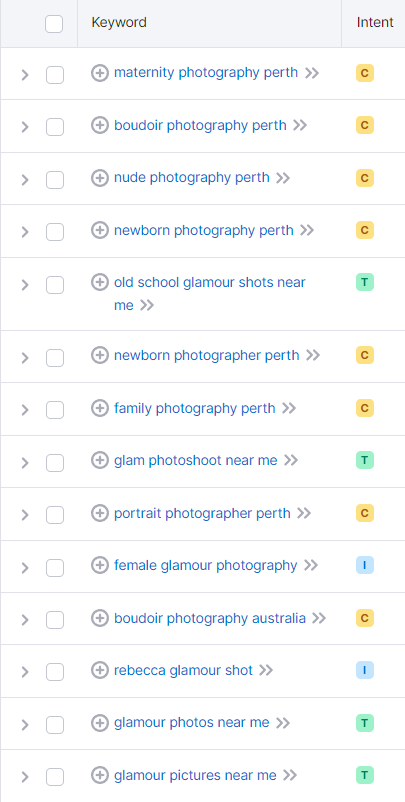Viewport: 405px width, 802px height.
Task: Click the C intent badge for maternity photography perth
Action: click(365, 73)
